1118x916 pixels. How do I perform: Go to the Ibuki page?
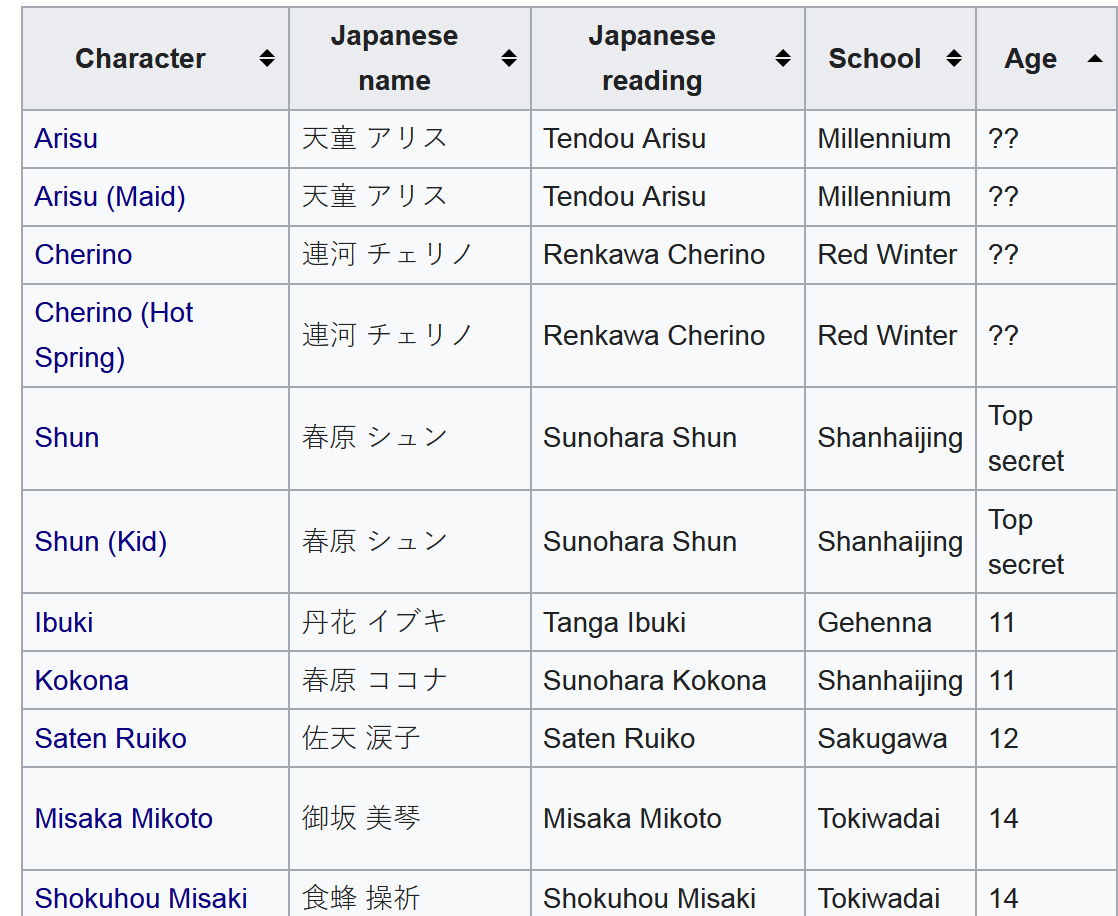64,623
